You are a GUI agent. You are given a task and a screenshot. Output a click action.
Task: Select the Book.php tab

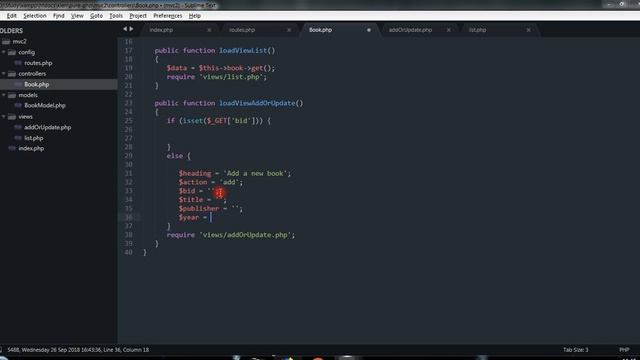[x=320, y=30]
